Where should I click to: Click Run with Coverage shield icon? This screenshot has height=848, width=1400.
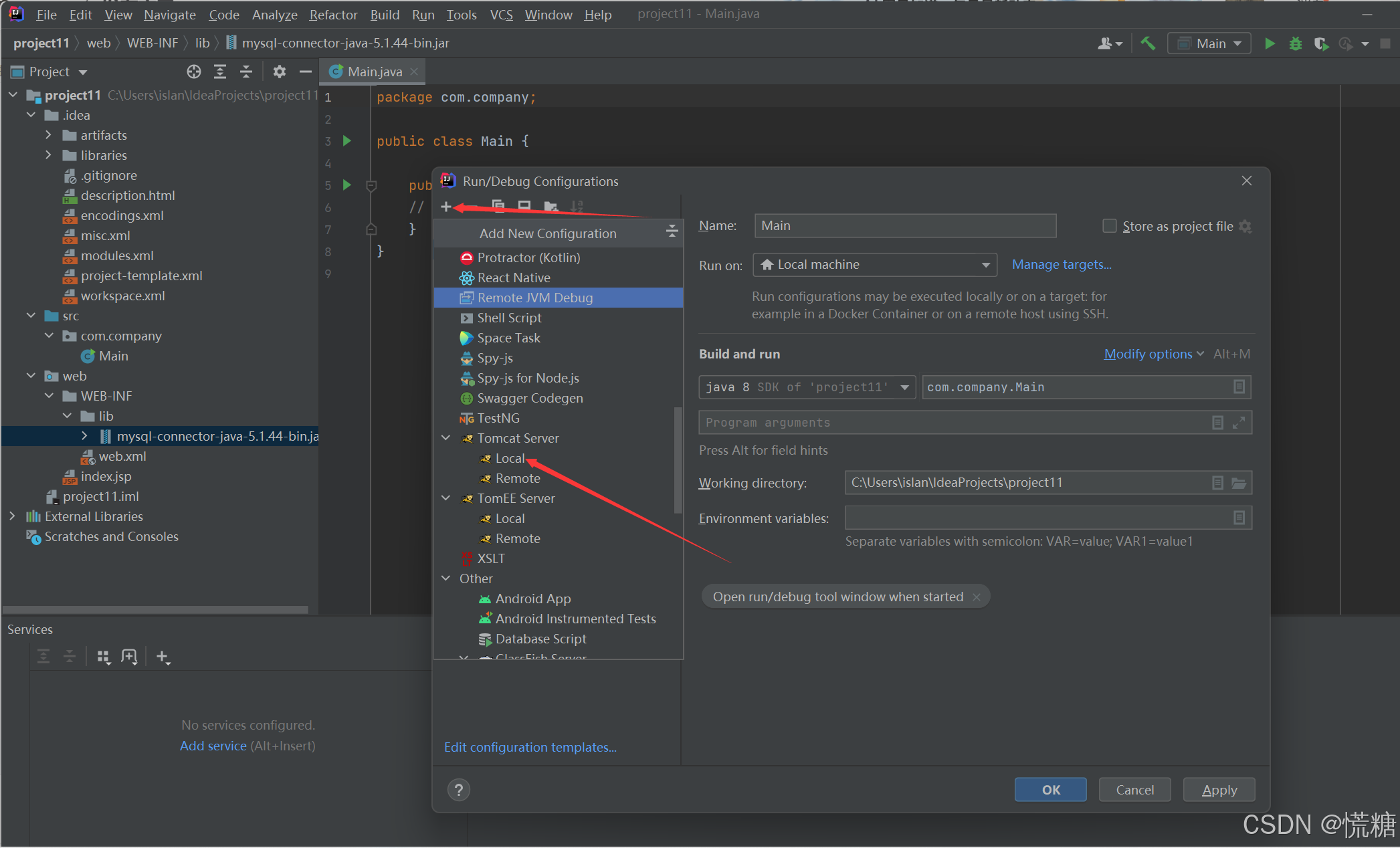[x=1320, y=43]
